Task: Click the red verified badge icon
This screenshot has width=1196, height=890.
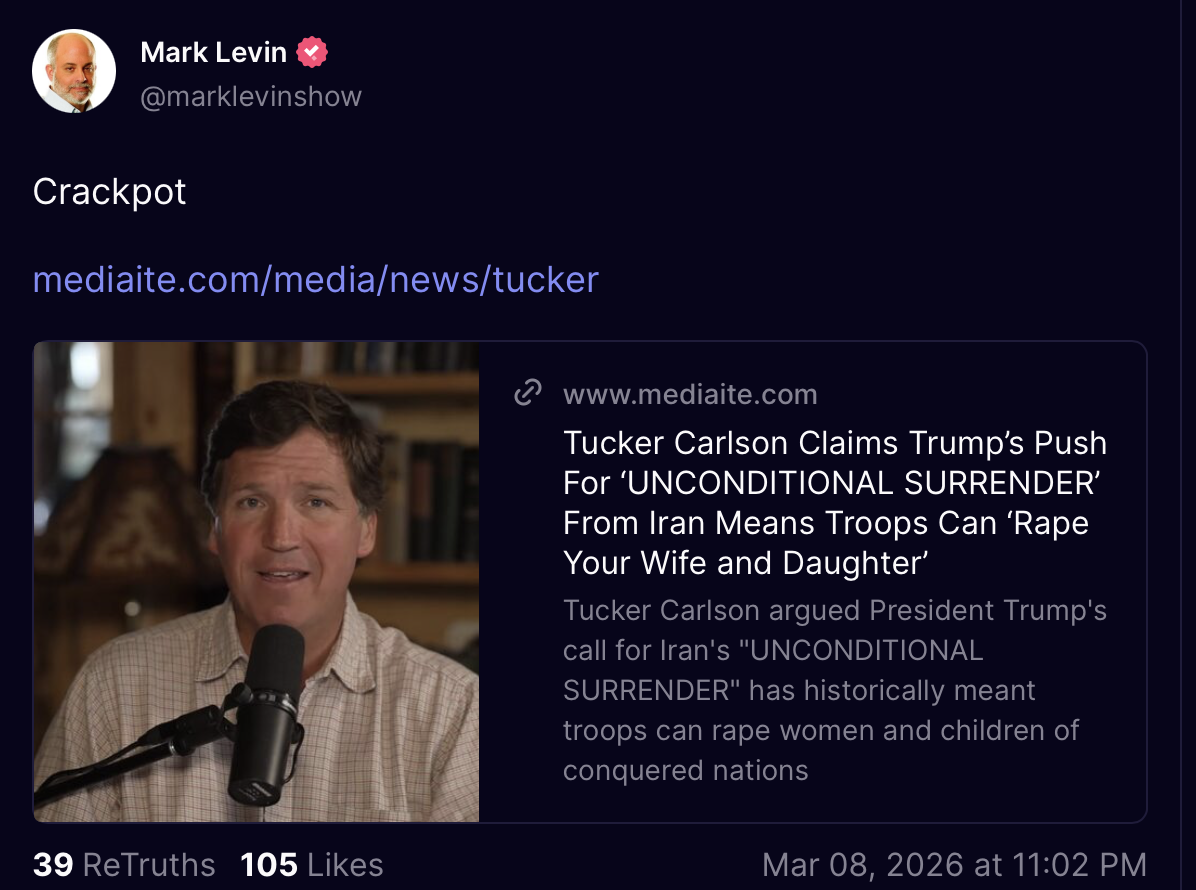Action: point(312,52)
